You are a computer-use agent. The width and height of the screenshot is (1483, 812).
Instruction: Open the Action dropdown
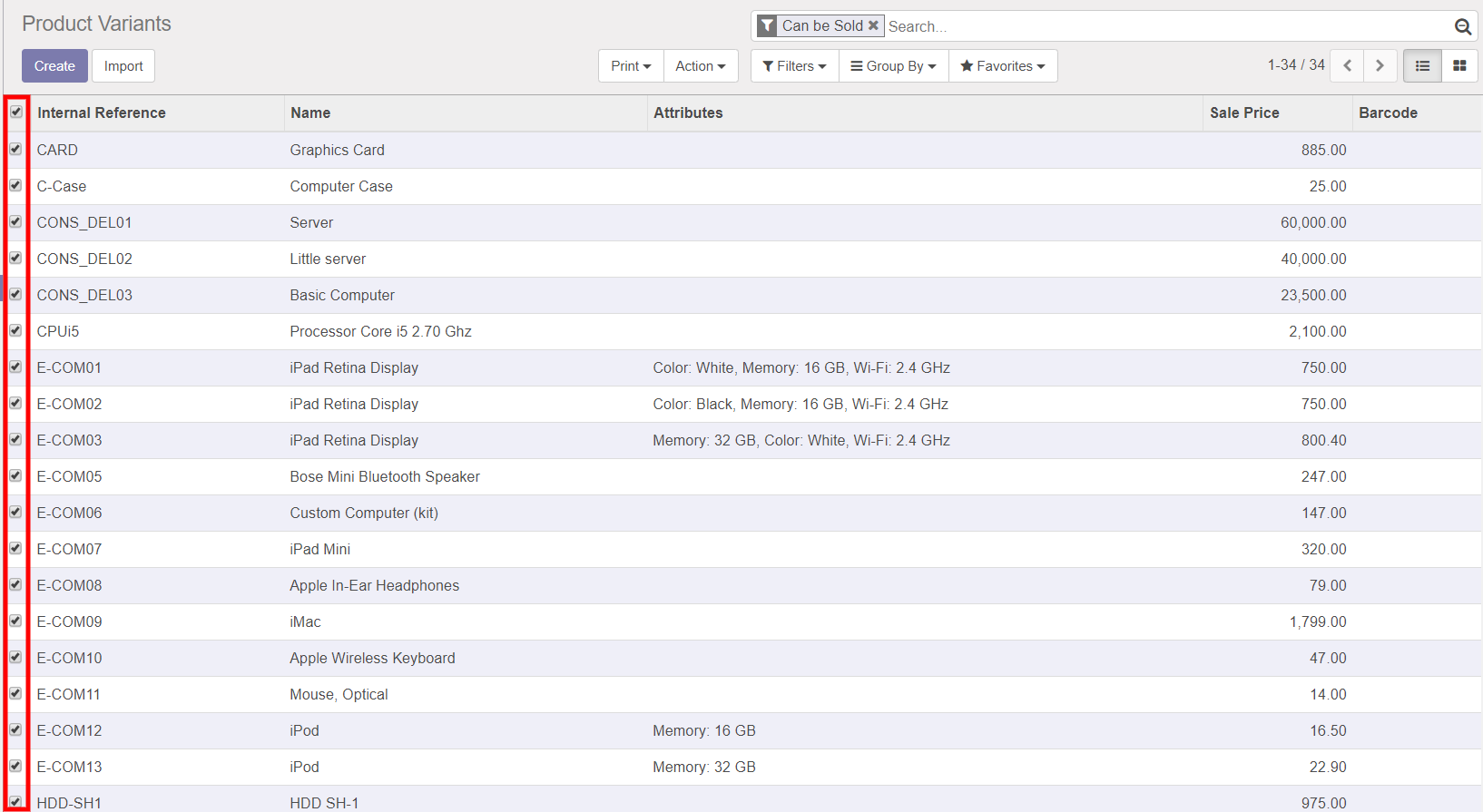701,65
